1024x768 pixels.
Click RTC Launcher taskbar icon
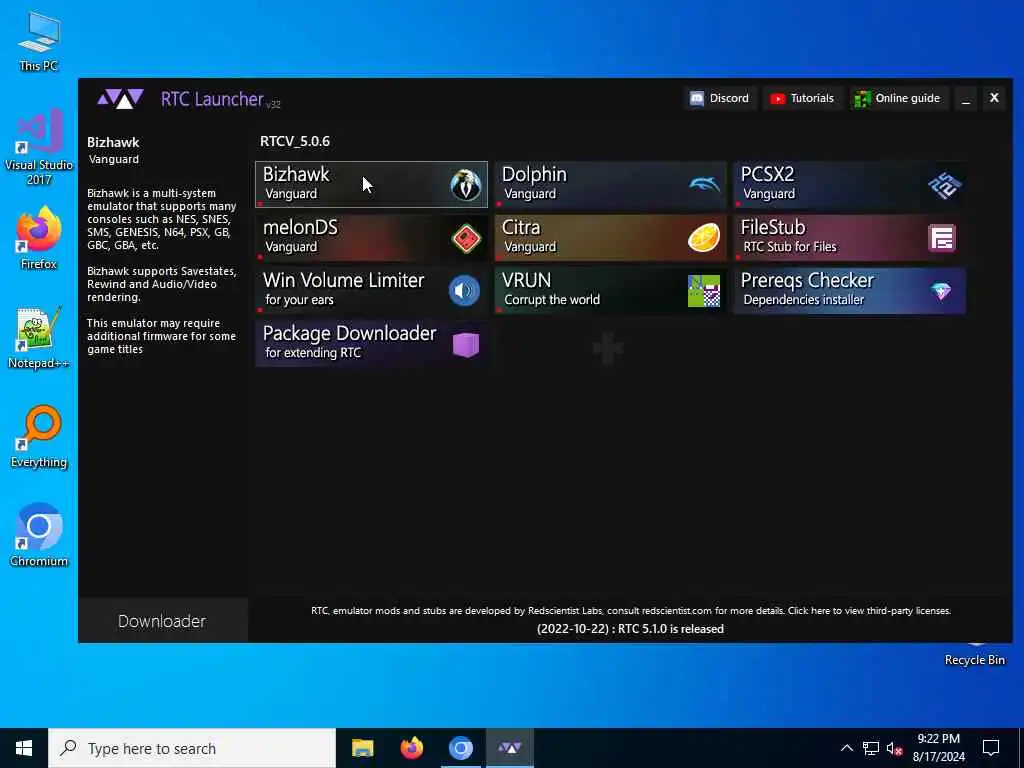pos(510,748)
